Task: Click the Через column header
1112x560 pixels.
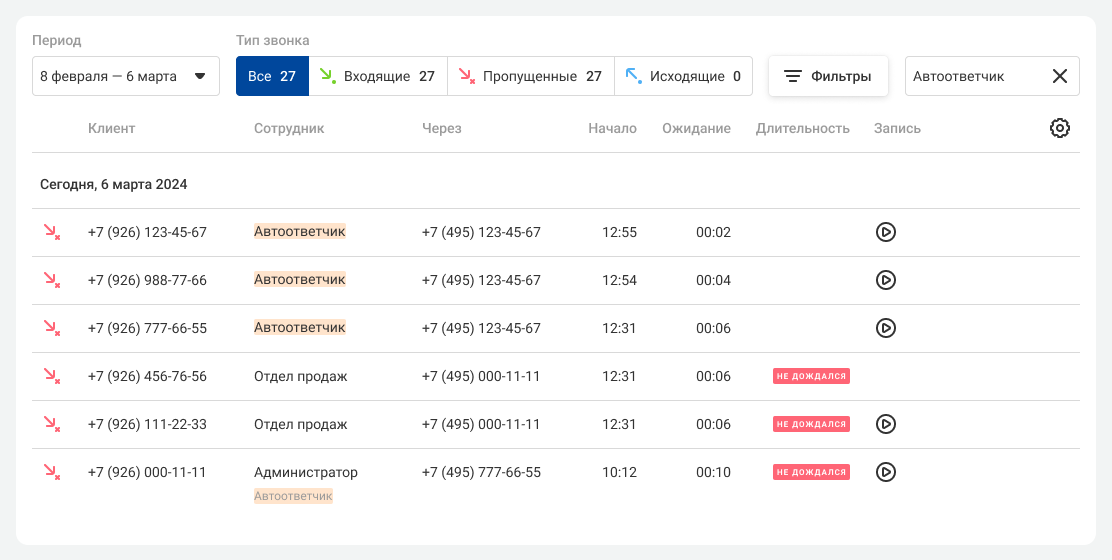Action: (441, 128)
